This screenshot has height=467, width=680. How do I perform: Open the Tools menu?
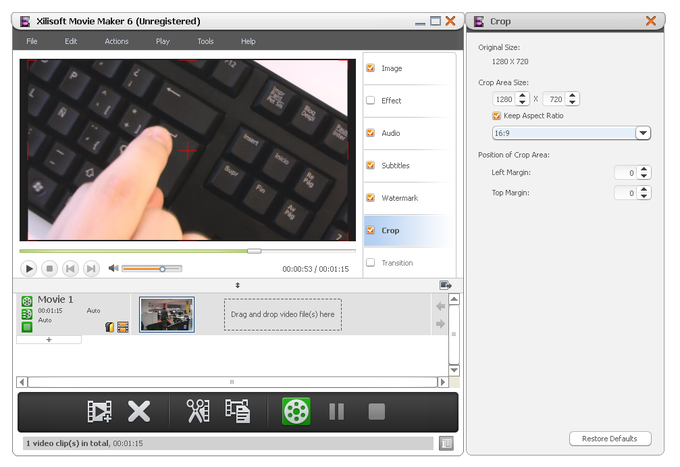tap(206, 41)
